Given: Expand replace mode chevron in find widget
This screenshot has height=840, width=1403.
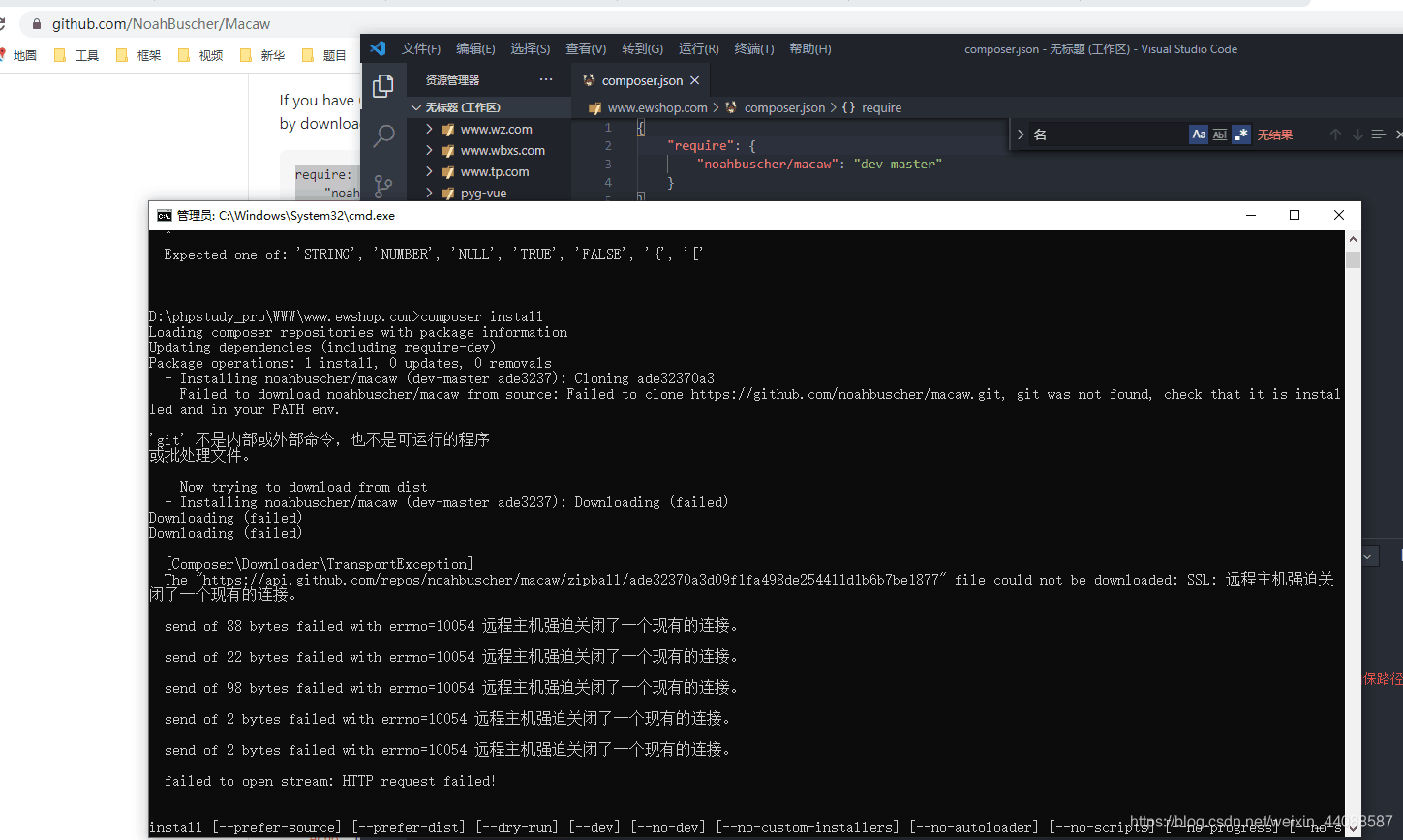Looking at the screenshot, I should tap(1021, 135).
